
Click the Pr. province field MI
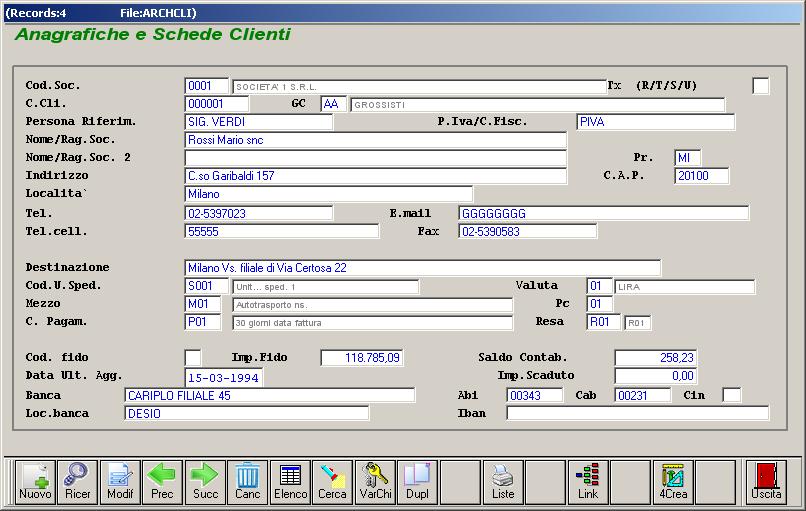coord(687,158)
